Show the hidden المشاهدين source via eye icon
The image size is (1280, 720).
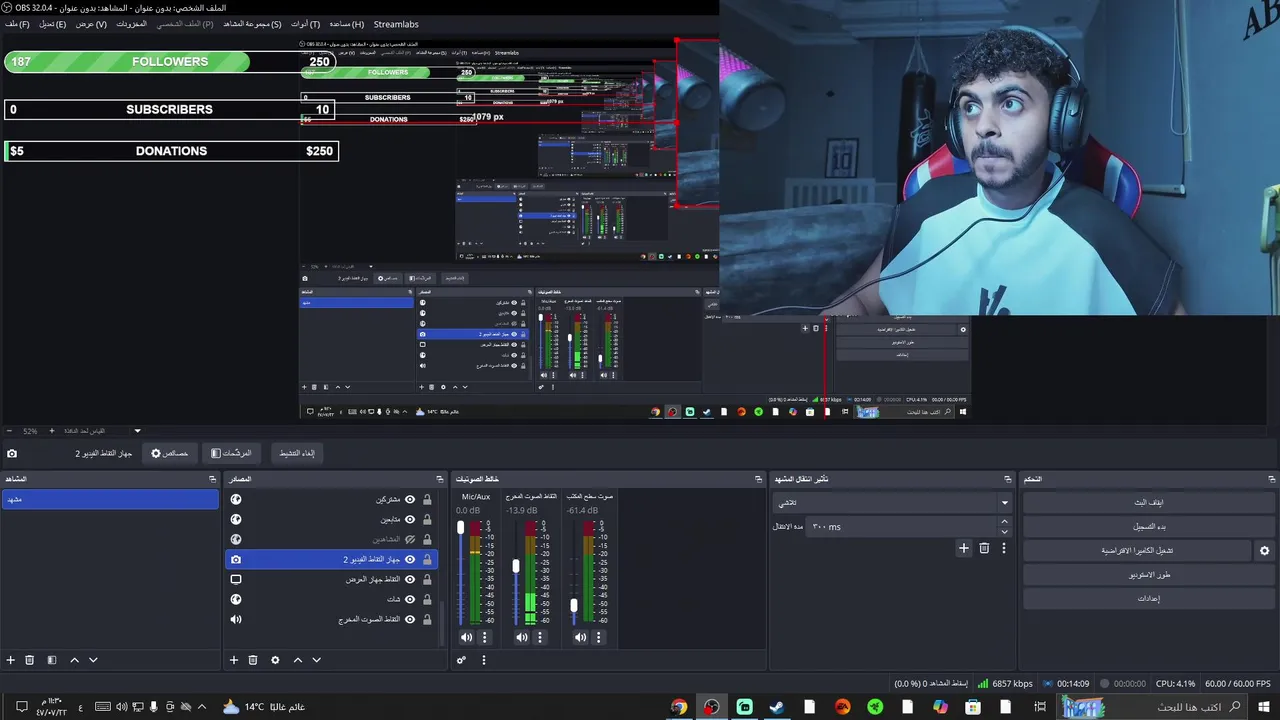tap(410, 539)
